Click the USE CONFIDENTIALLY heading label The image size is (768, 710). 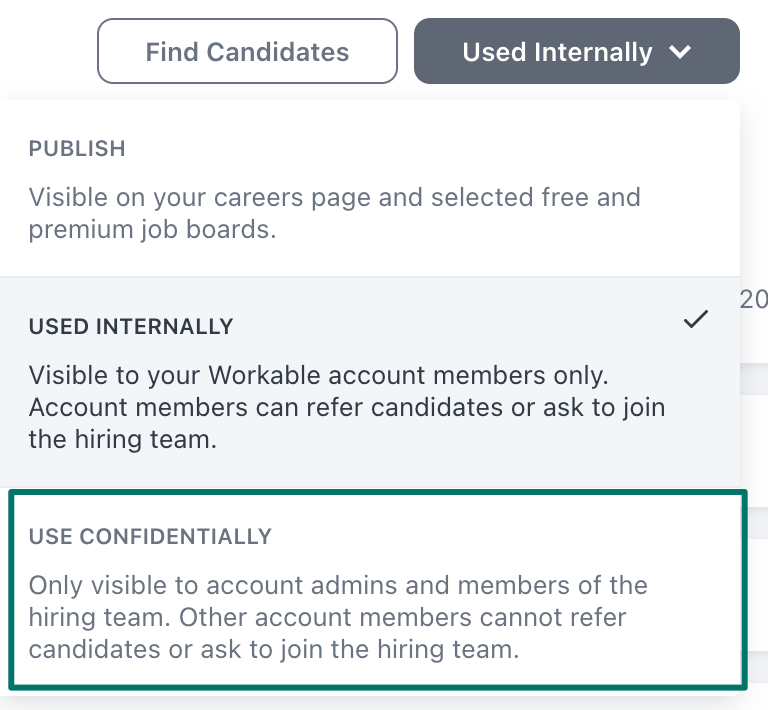tap(150, 537)
